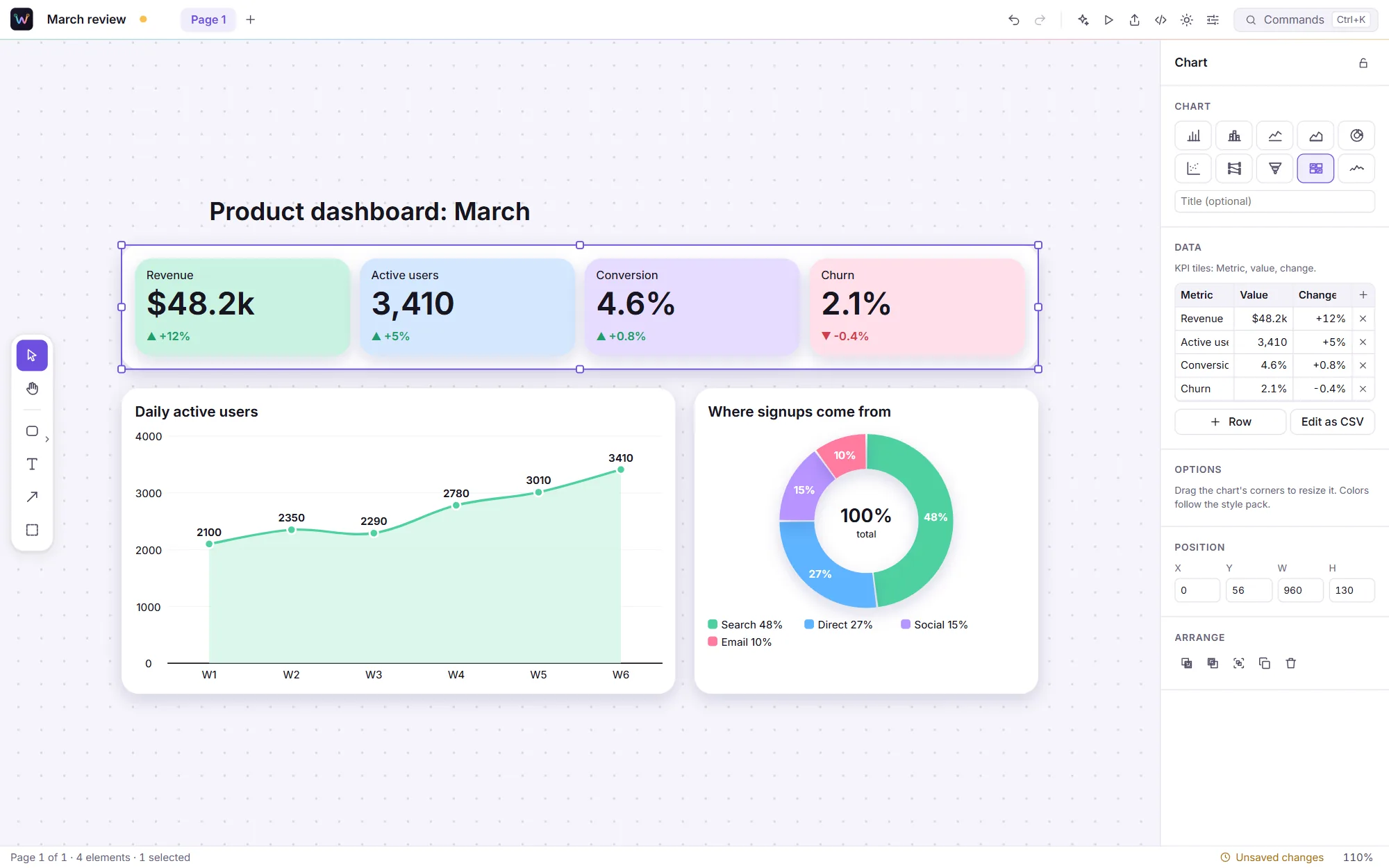The height and width of the screenshot is (868, 1389).
Task: Open the share/export icon
Action: [x=1135, y=20]
